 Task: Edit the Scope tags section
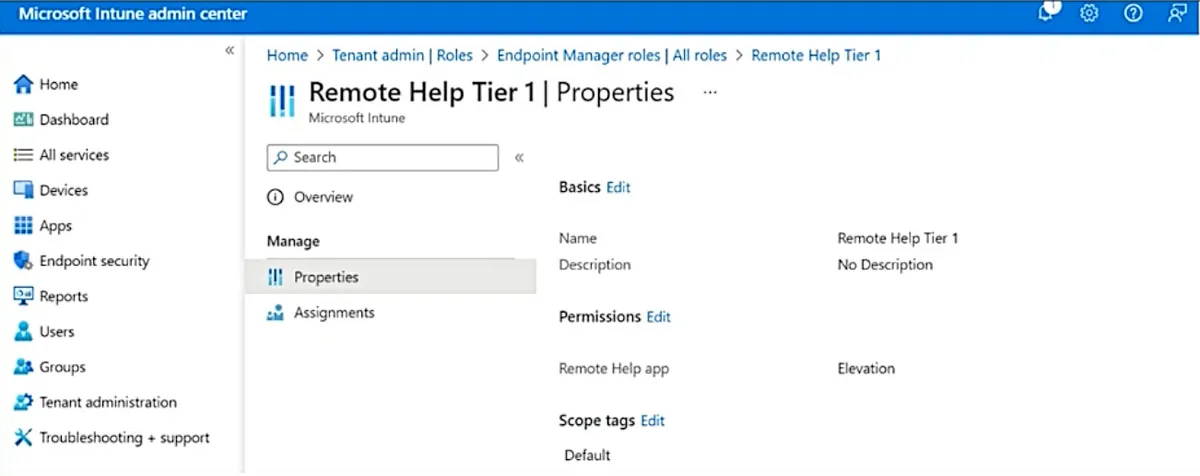tap(652, 421)
